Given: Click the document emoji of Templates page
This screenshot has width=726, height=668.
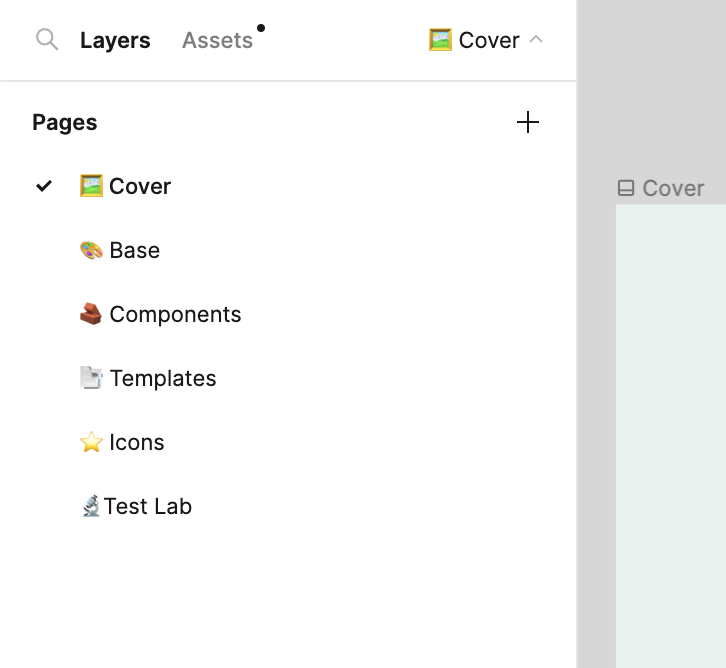Looking at the screenshot, I should click(91, 378).
